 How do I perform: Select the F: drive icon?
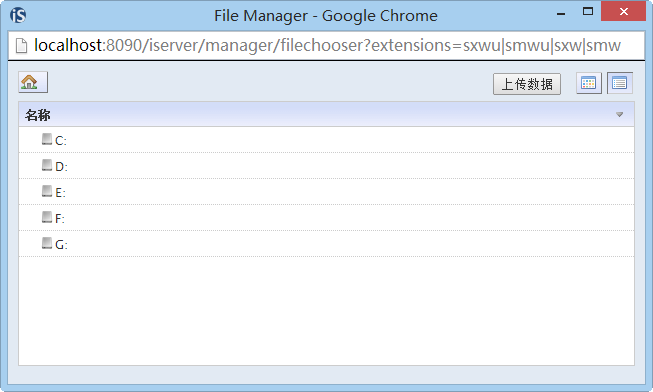47,217
